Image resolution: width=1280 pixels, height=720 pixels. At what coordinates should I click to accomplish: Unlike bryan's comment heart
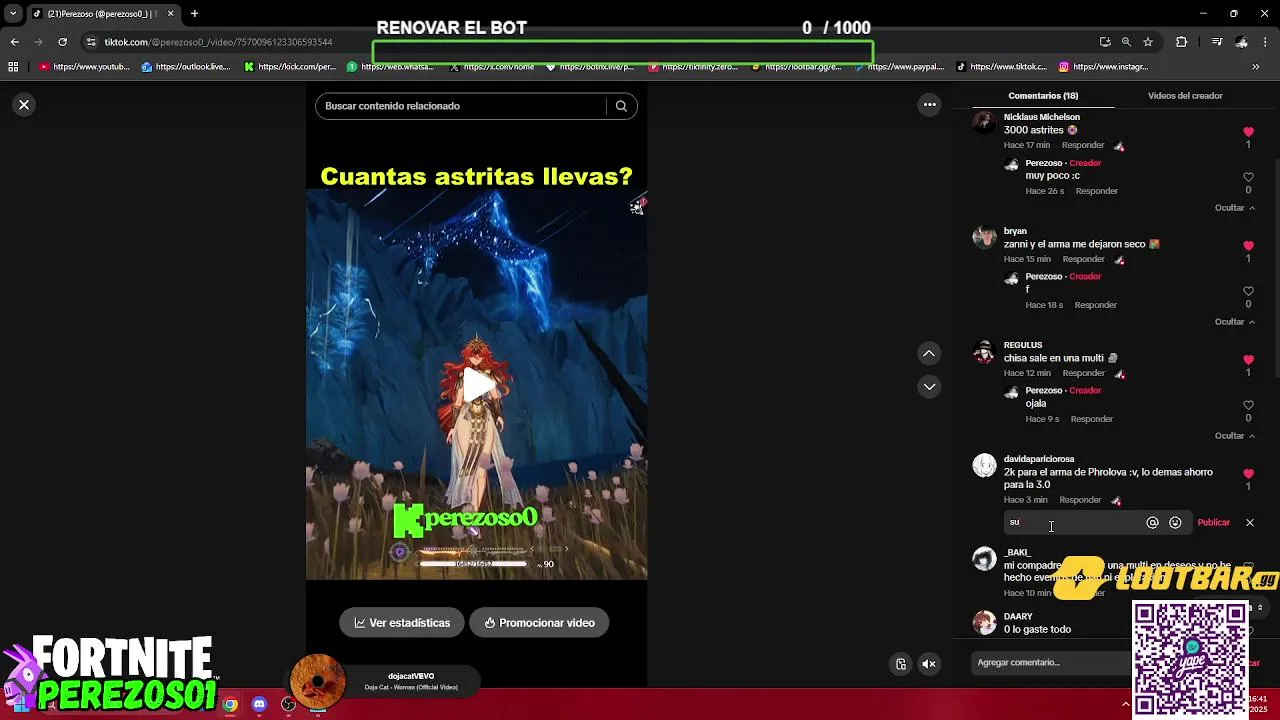[1248, 246]
